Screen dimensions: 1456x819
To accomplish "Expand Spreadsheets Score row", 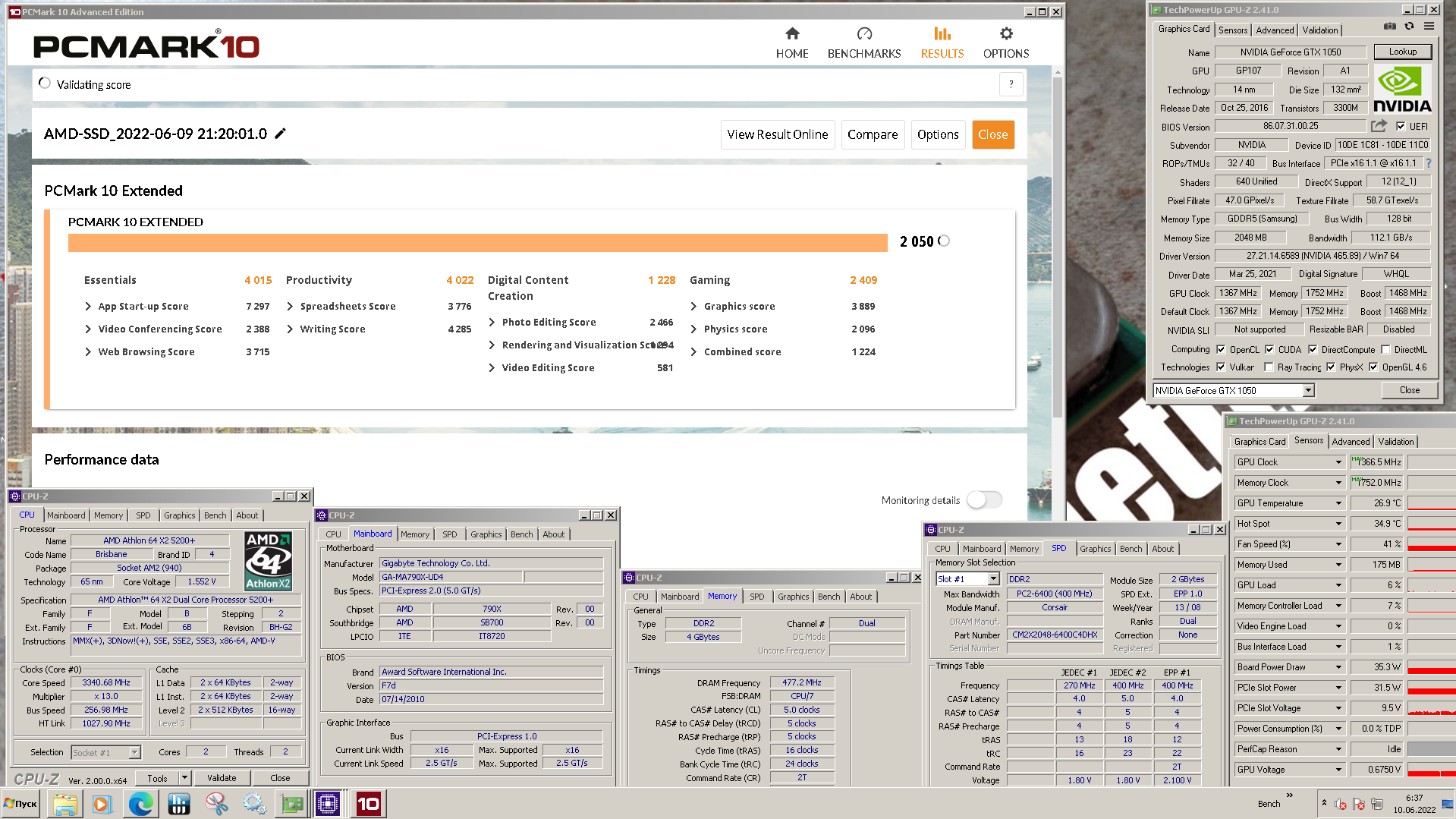I will pyautogui.click(x=290, y=306).
